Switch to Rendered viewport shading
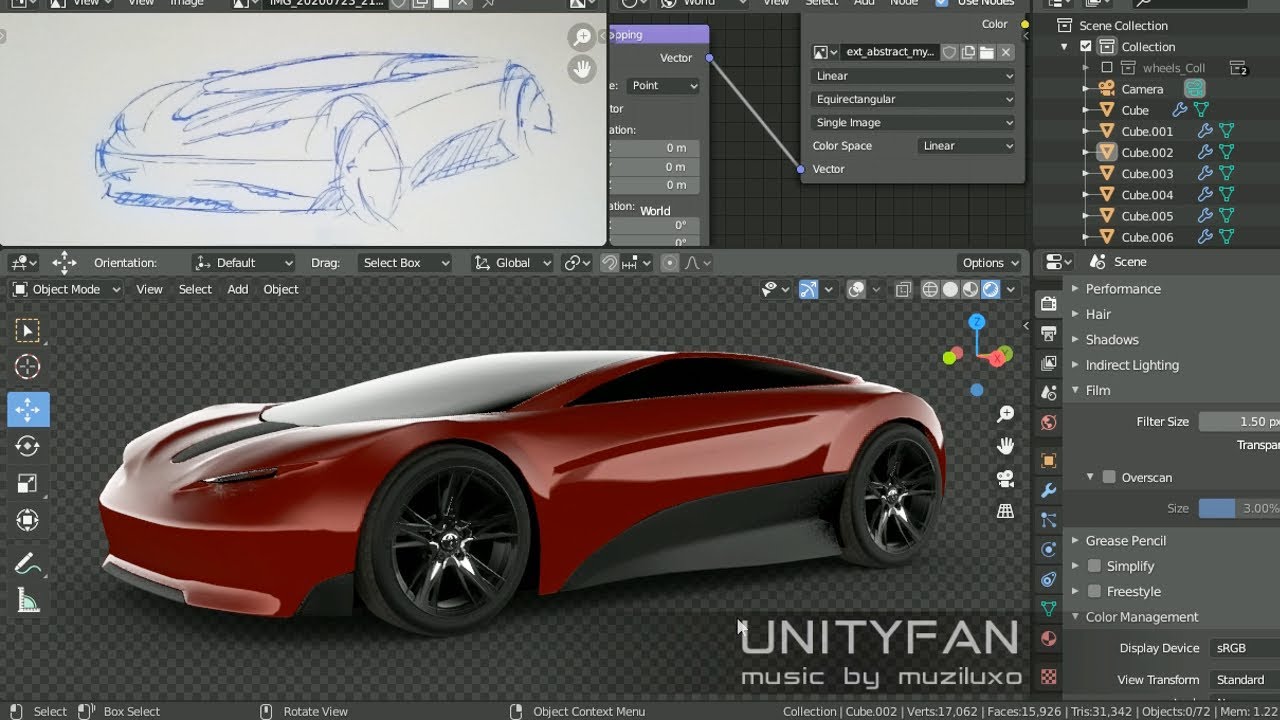Viewport: 1280px width, 720px height. pyautogui.click(x=990, y=290)
